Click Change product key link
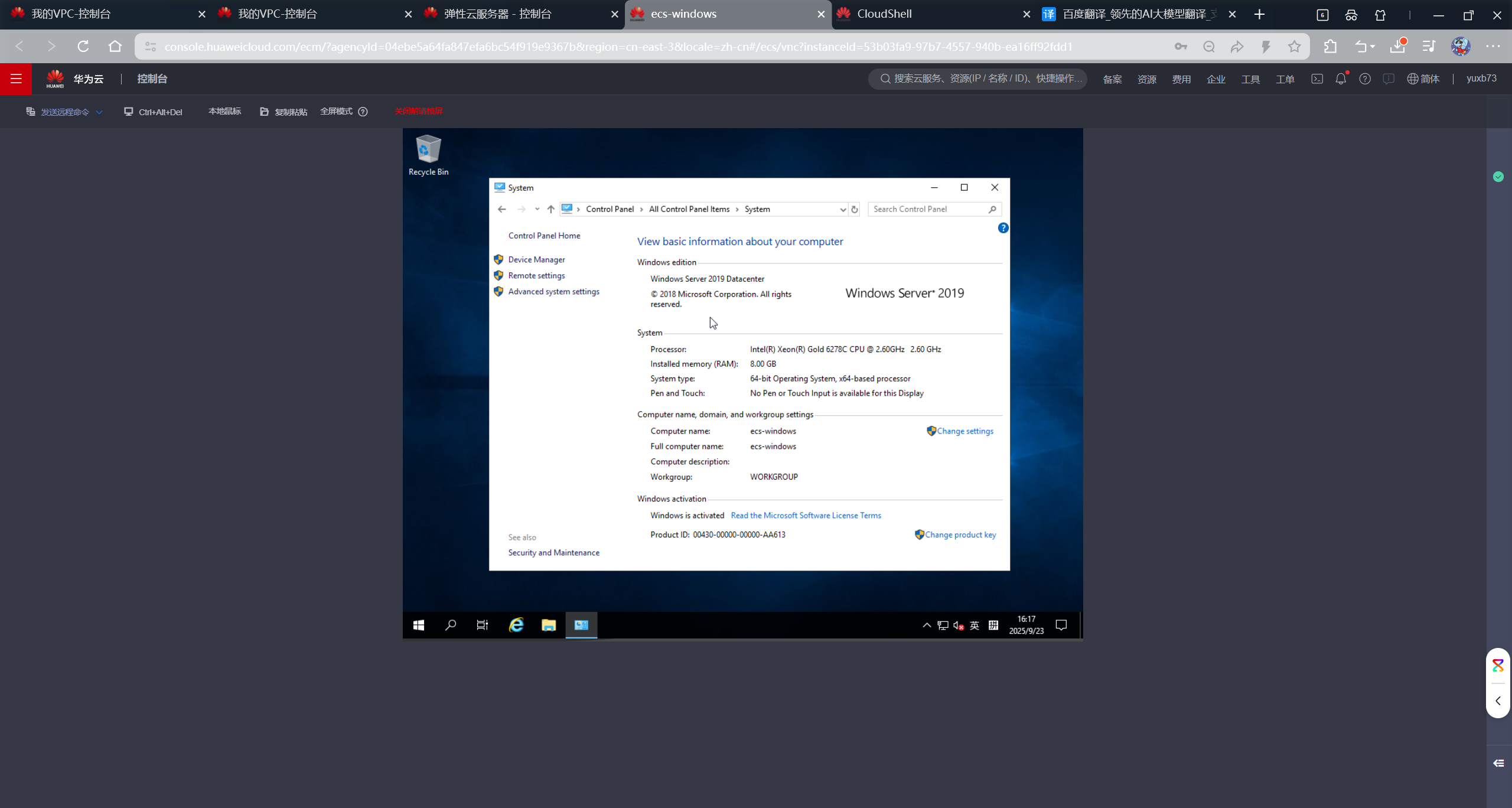1512x808 pixels. (960, 535)
